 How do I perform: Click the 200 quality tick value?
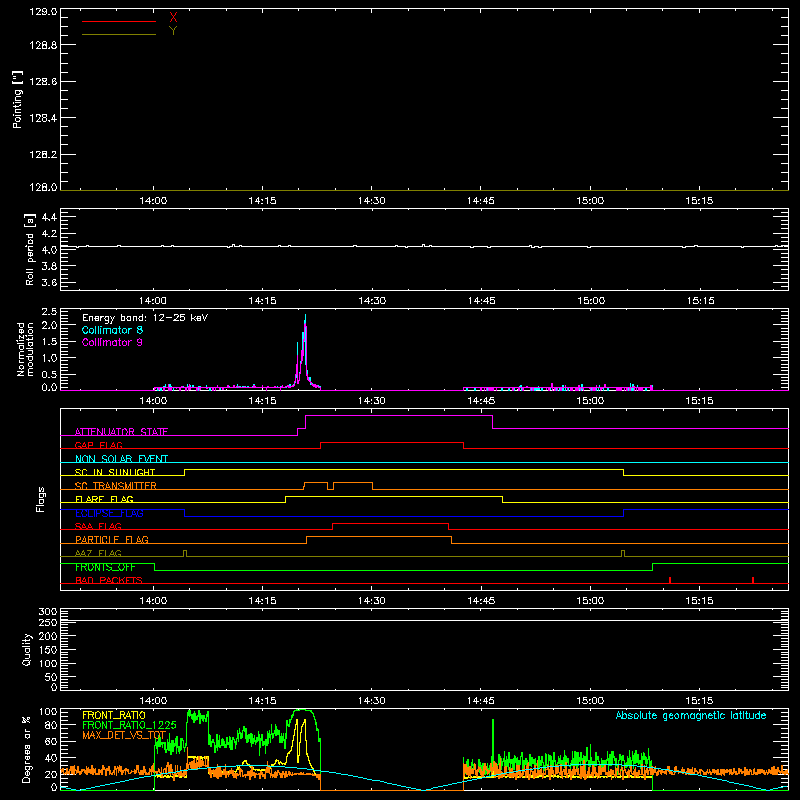48,636
